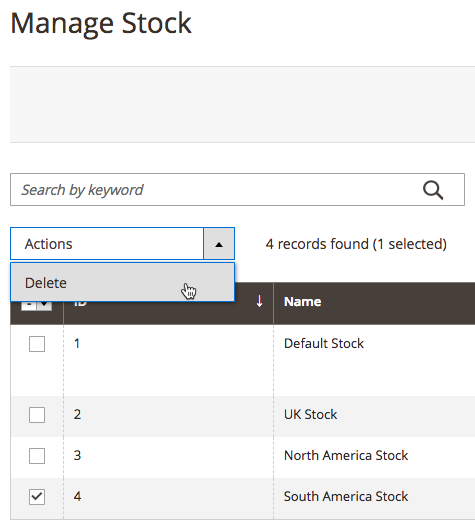
Task: Check the Default Stock row checkbox
Action: [x=37, y=344]
